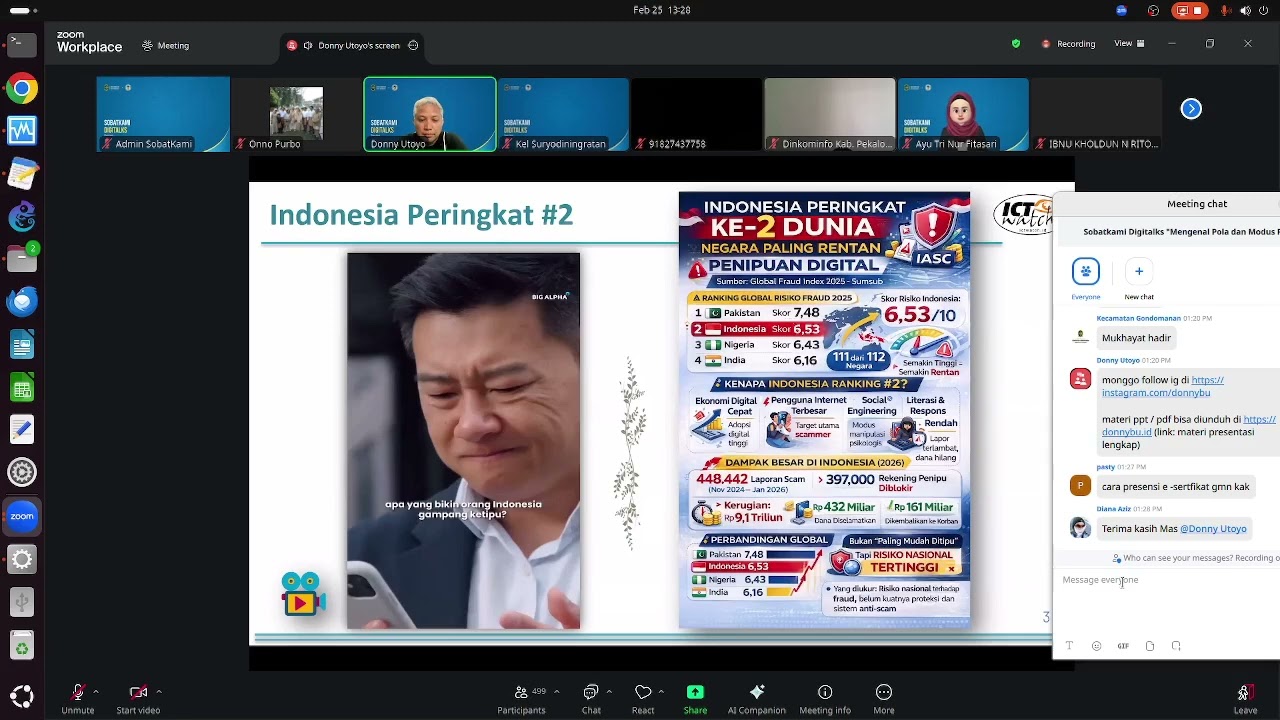Open System Monitor from the dock

(22, 131)
